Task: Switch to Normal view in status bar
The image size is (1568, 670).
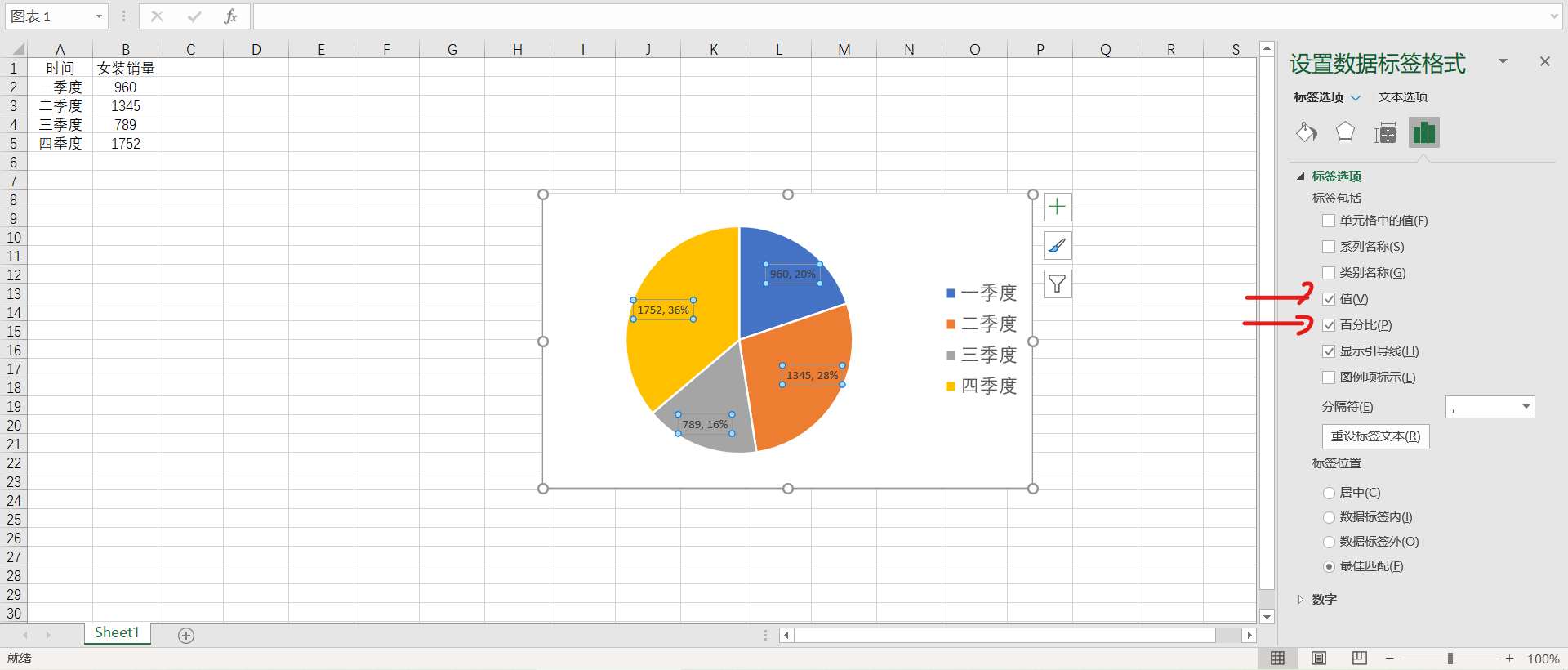Action: (1278, 659)
